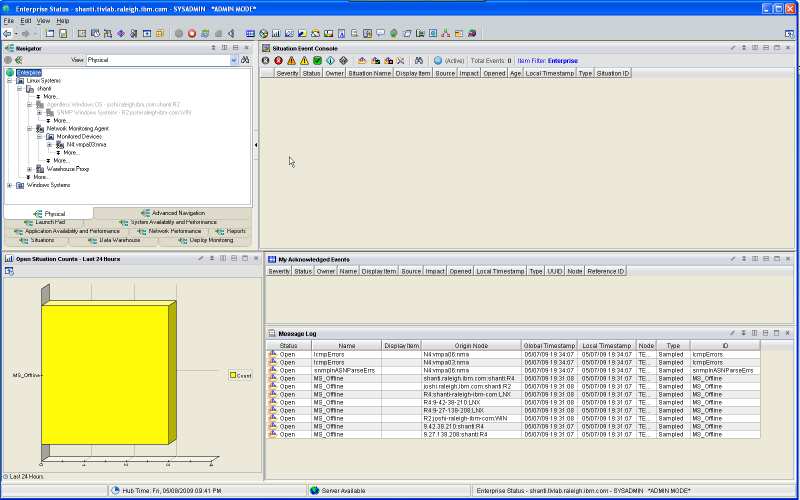Image resolution: width=800 pixels, height=500 pixels.
Task: Click the Save workspace icon in main toolbar
Action: point(63,34)
